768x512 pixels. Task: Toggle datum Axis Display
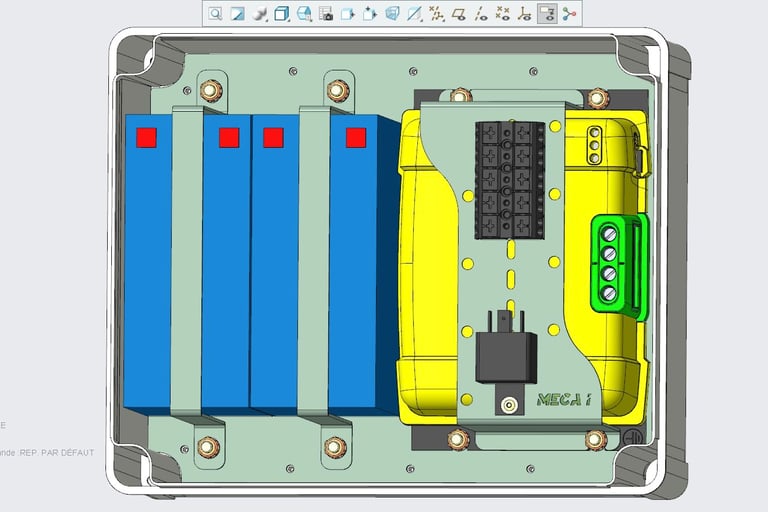tap(480, 14)
